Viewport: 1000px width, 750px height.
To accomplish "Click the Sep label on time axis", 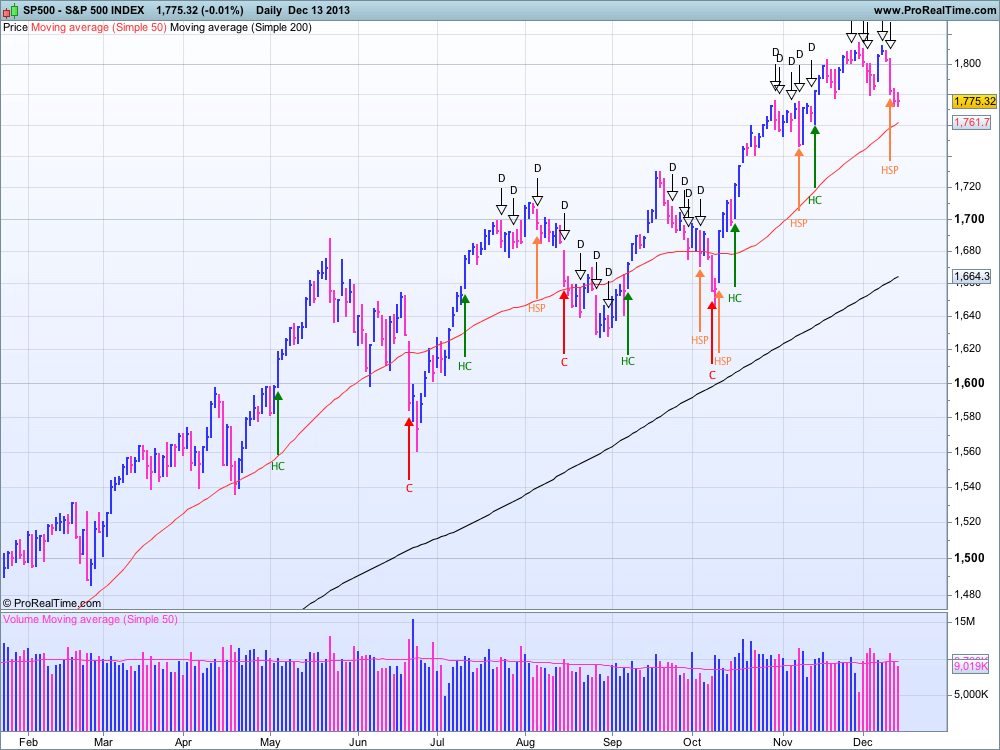I will click(612, 742).
